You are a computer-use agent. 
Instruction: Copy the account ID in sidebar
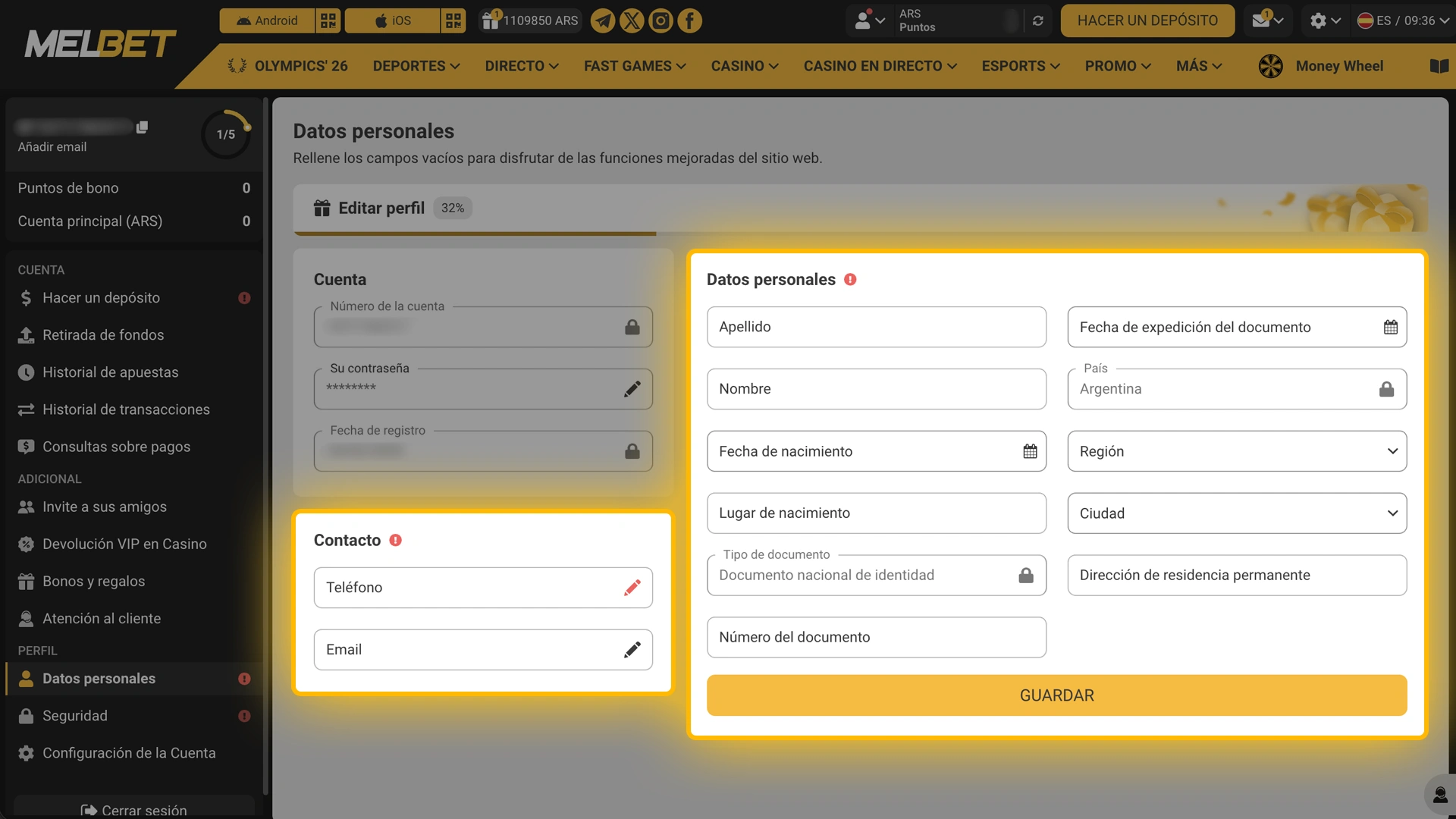[142, 127]
